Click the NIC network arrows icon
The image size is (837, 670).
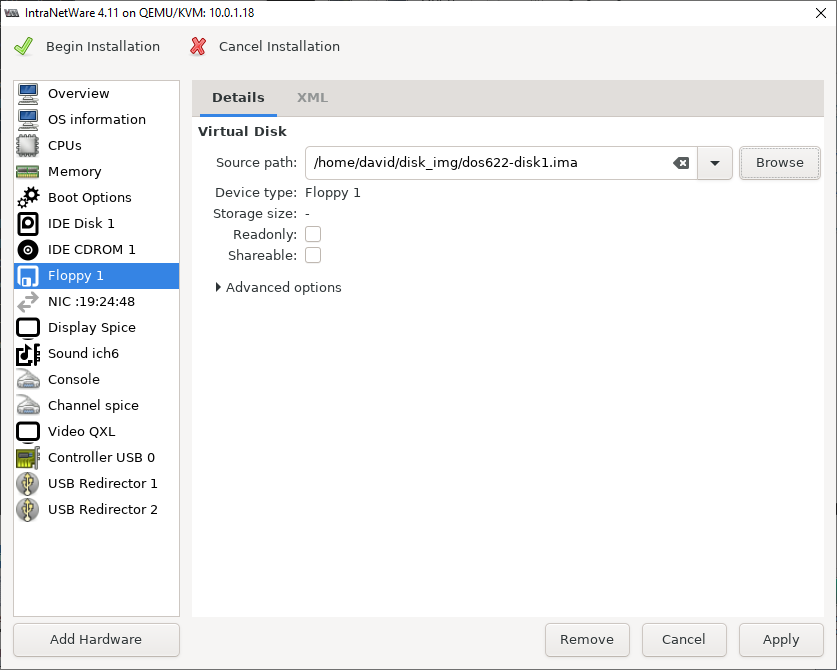(28, 302)
